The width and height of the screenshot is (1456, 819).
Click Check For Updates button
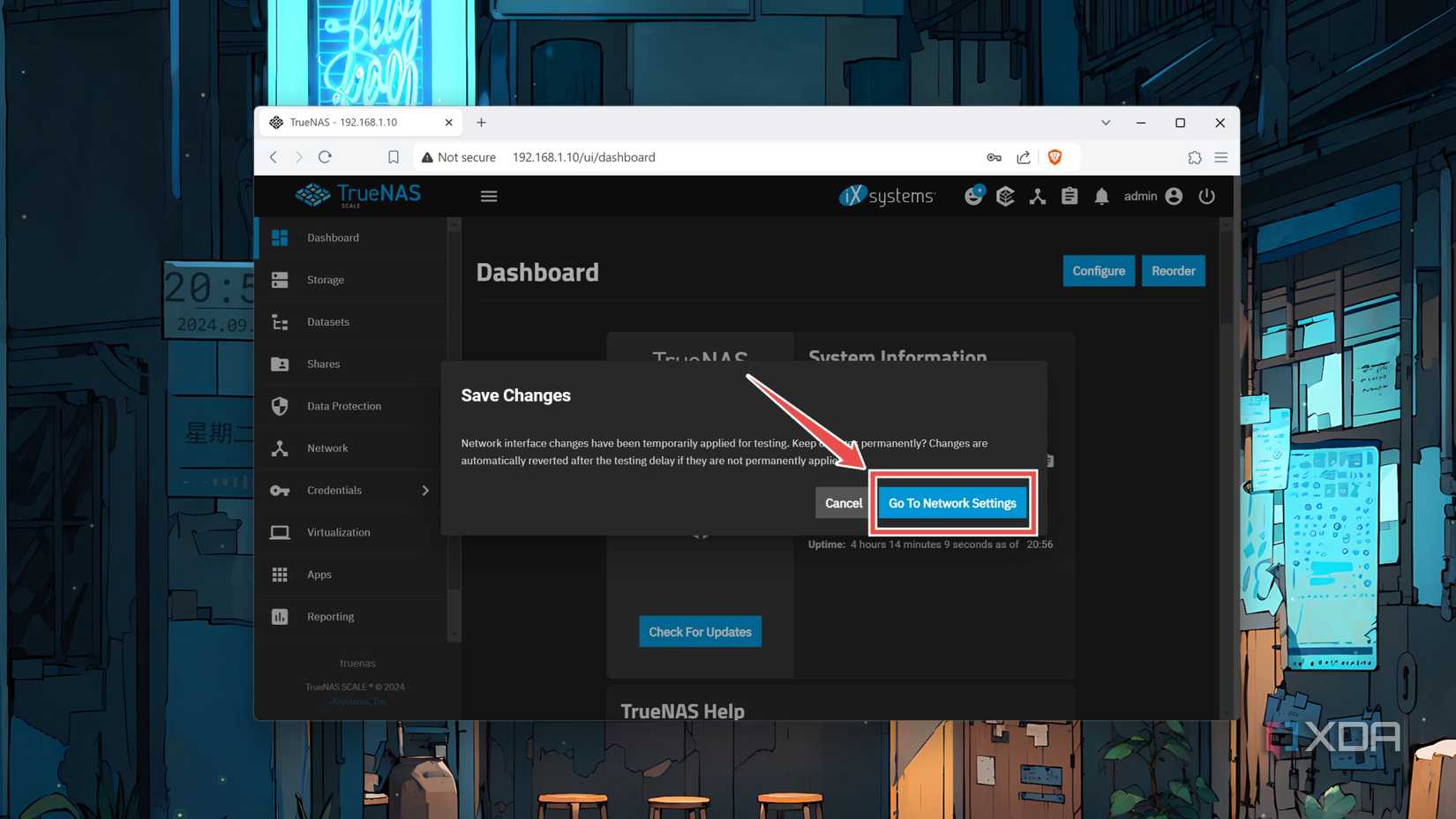click(700, 632)
